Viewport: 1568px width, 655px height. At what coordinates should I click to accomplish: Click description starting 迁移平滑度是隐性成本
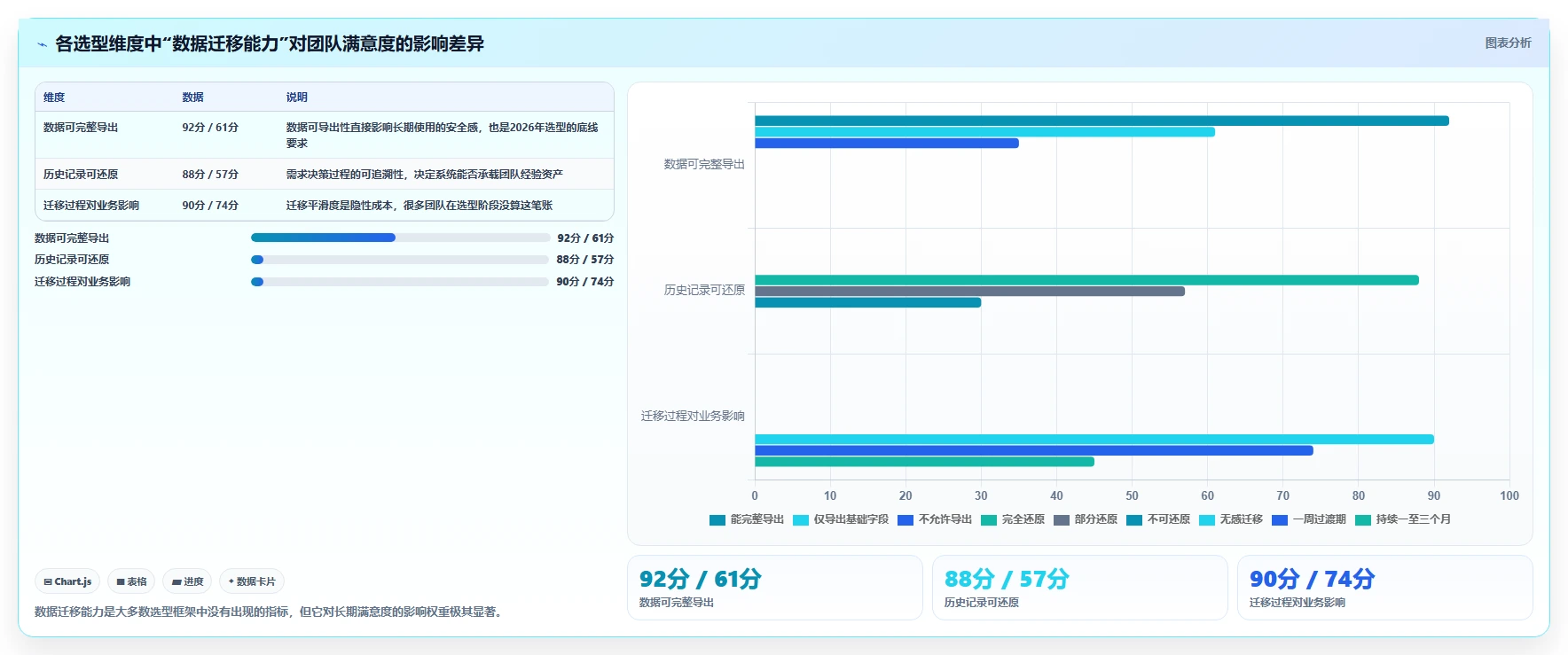tap(419, 206)
